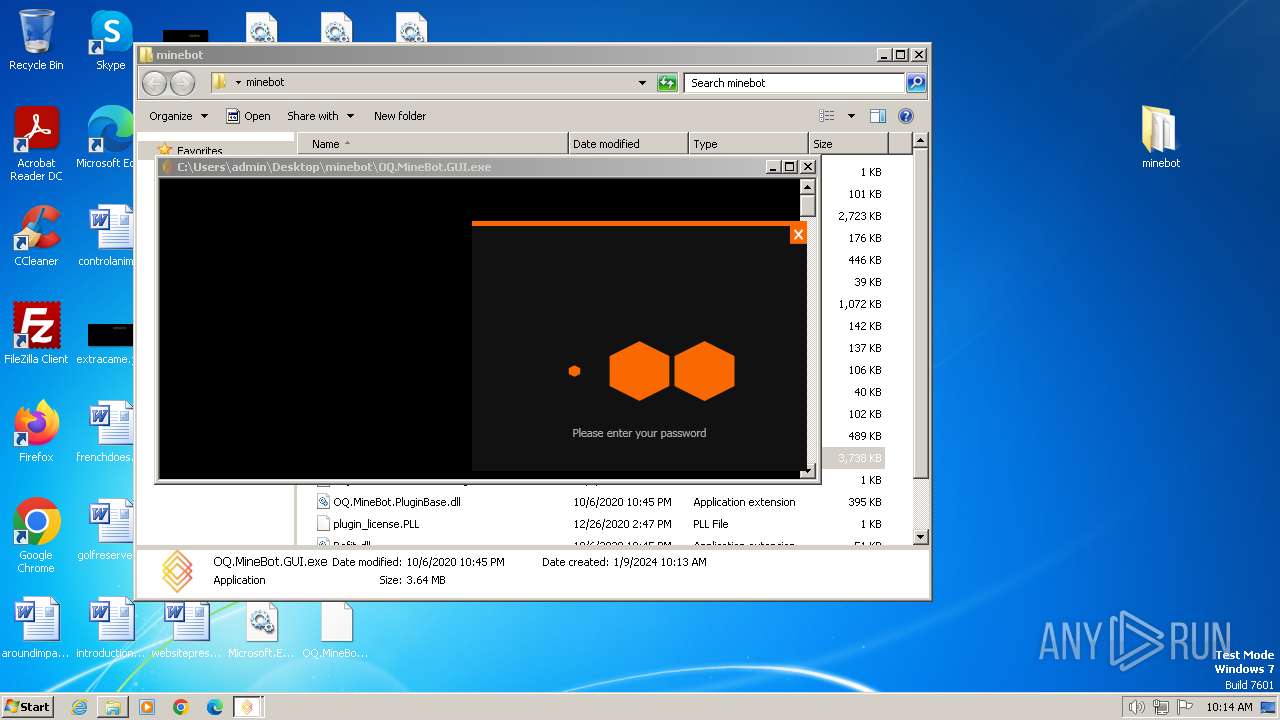1280x720 pixels.
Task: Open Windows Explorer taskbar button
Action: pos(113,707)
